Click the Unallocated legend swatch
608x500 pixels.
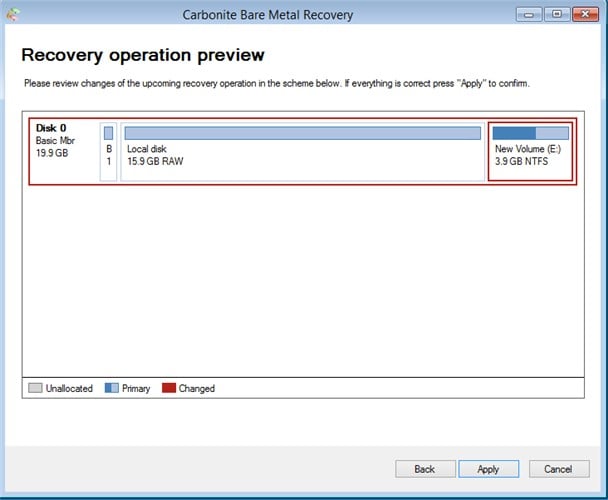[x=35, y=388]
